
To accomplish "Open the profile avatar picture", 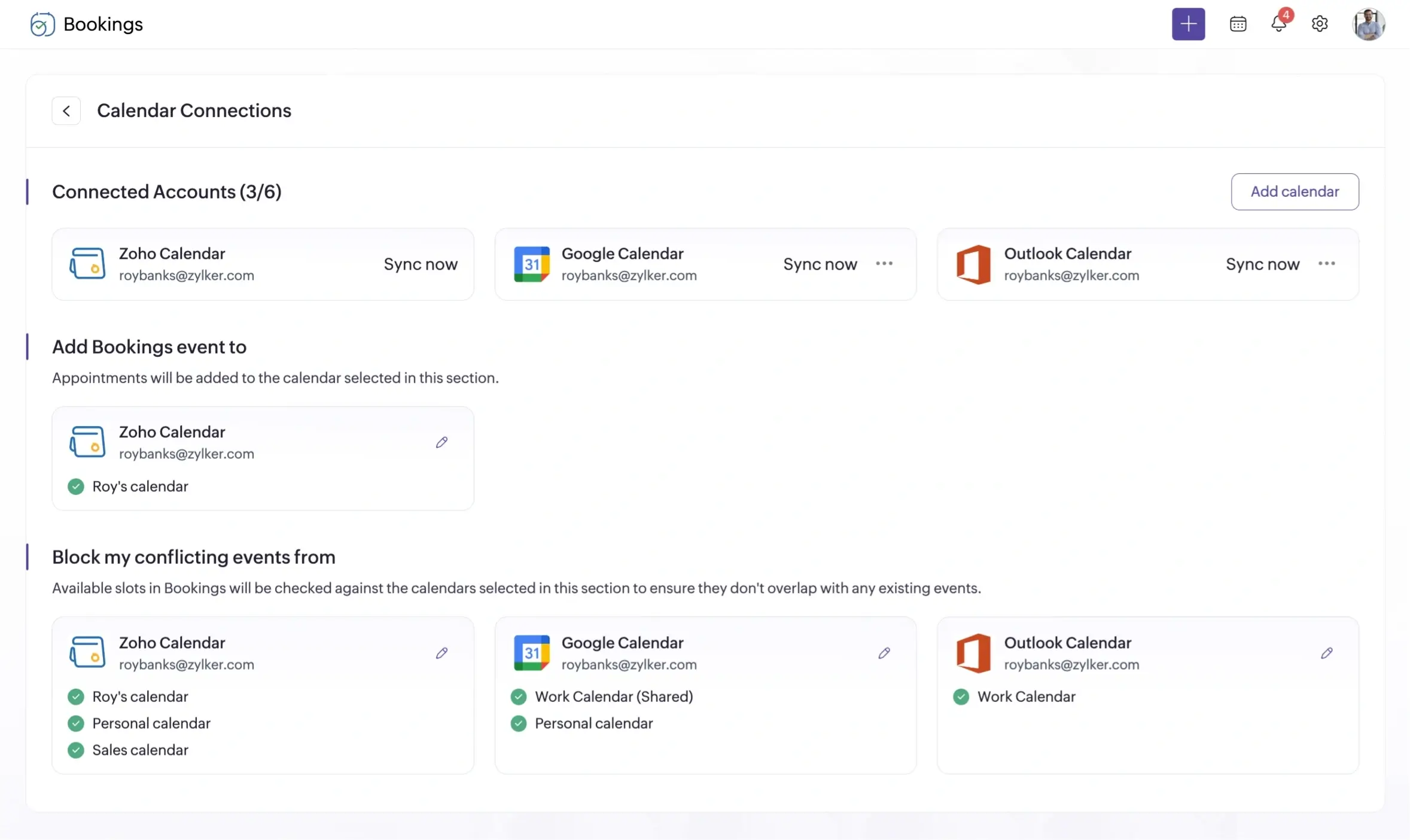I will coord(1369,24).
